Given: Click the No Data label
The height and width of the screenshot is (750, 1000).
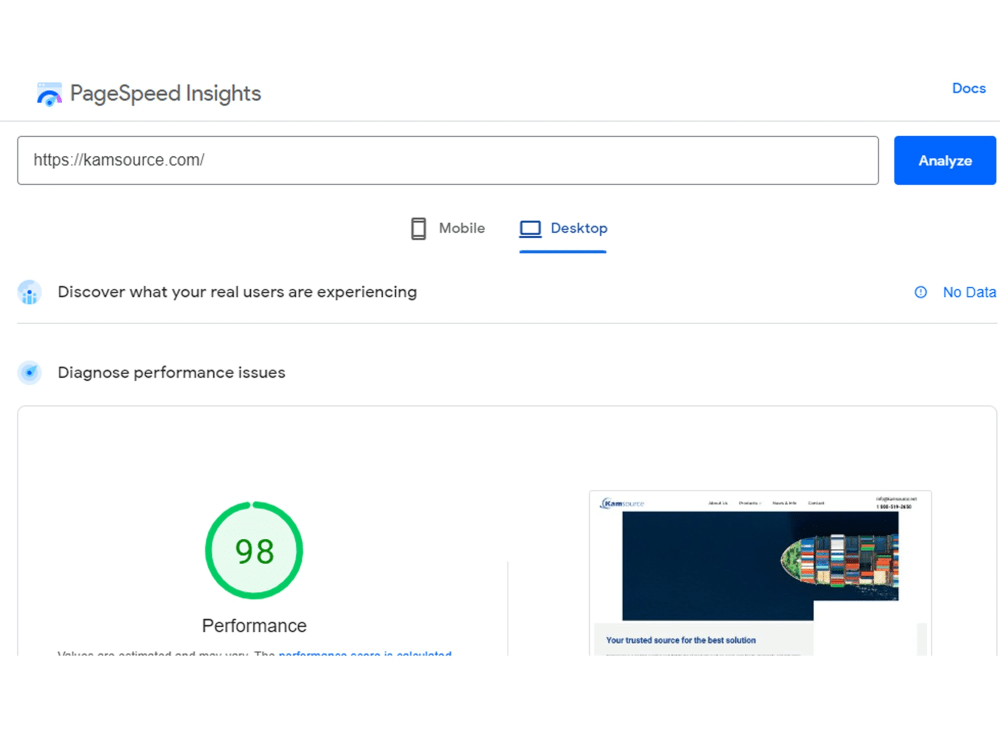Looking at the screenshot, I should coord(969,292).
